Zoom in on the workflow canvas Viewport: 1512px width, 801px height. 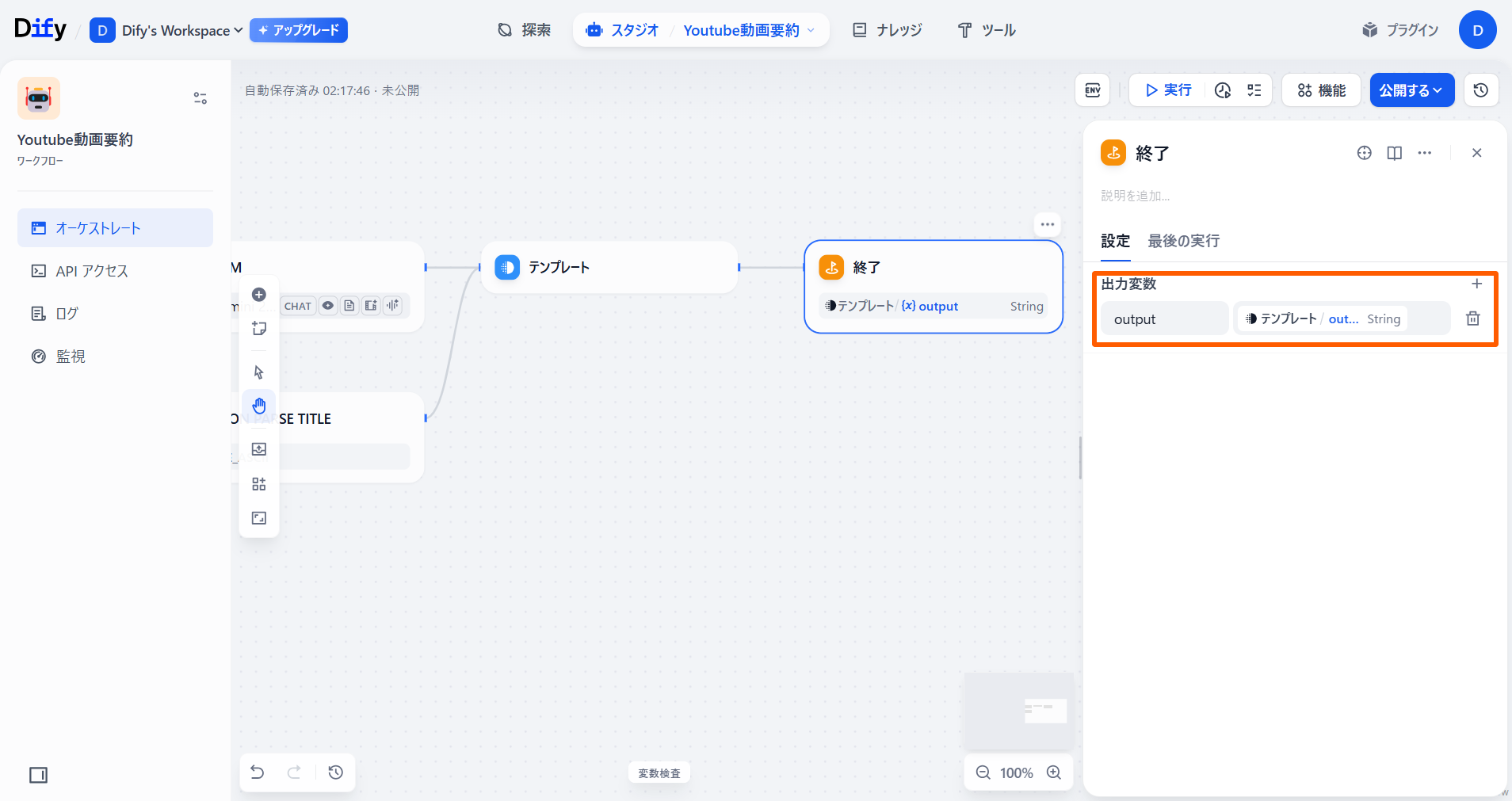point(1054,772)
